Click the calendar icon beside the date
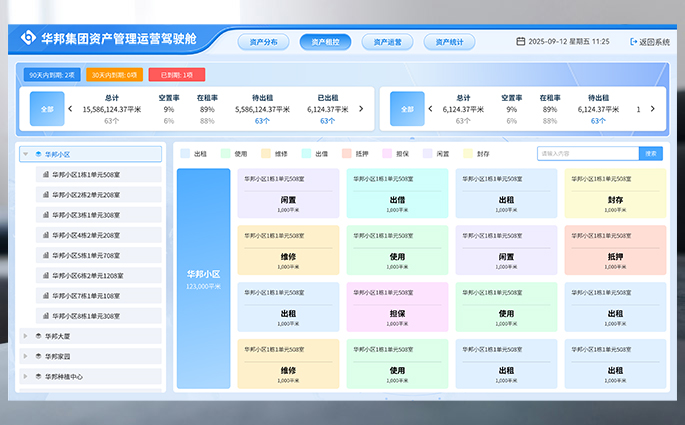685x425 pixels. tap(520, 42)
